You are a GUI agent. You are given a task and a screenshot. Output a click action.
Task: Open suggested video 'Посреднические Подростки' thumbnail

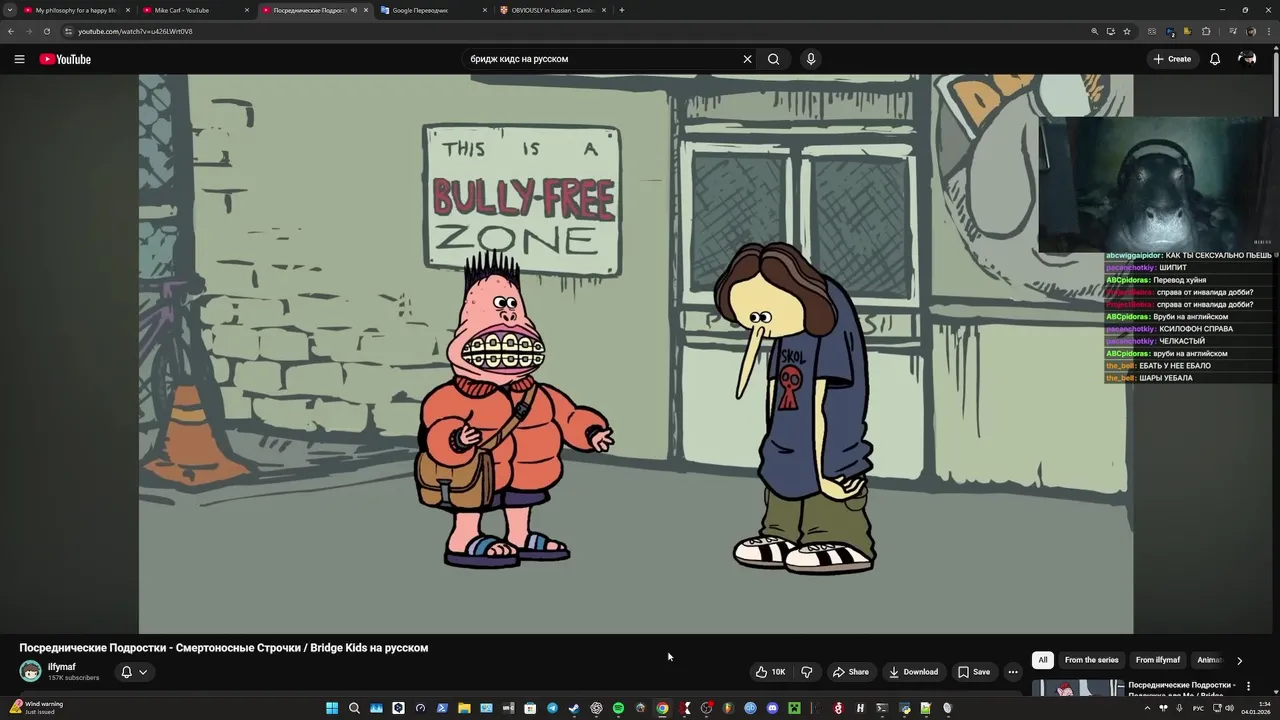coord(1078,688)
